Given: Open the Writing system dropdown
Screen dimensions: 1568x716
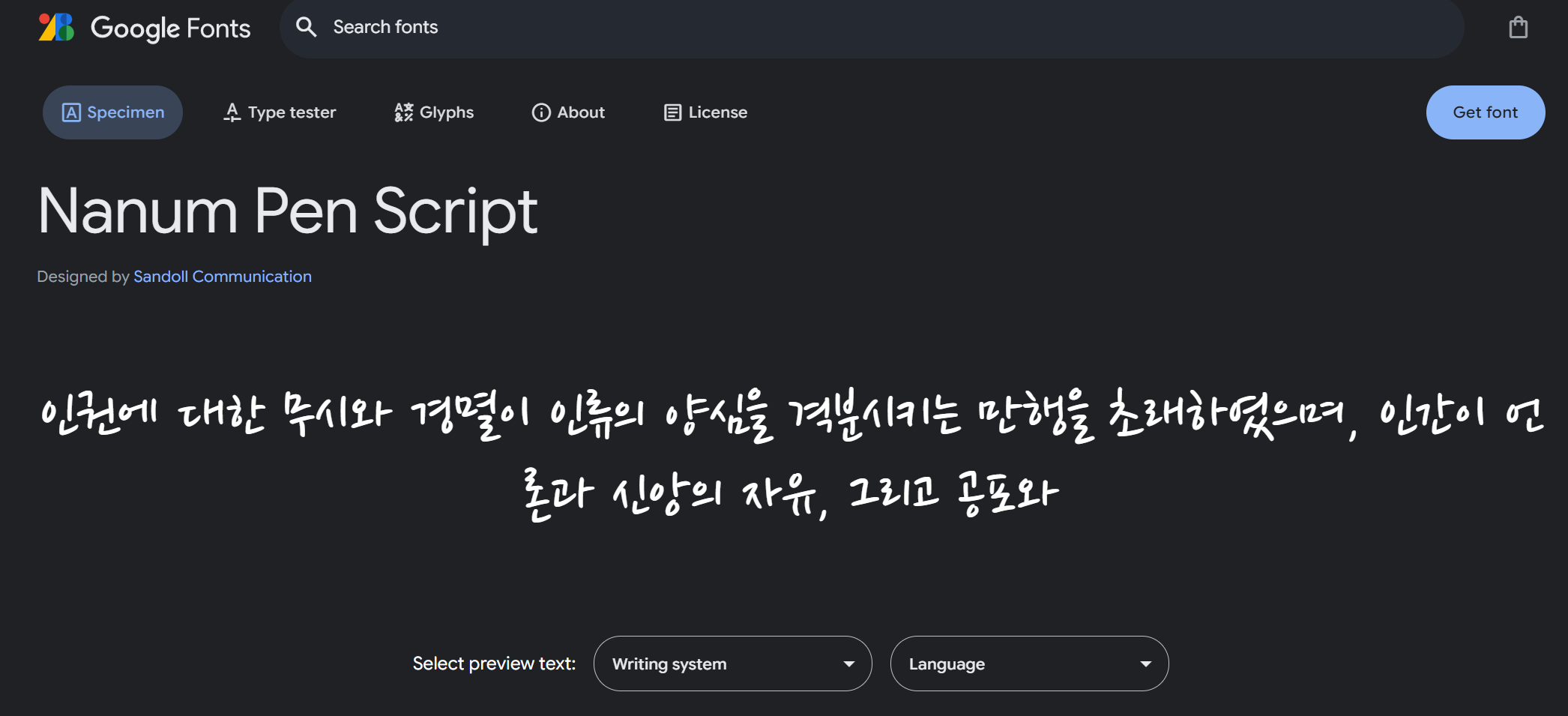Looking at the screenshot, I should click(x=733, y=664).
